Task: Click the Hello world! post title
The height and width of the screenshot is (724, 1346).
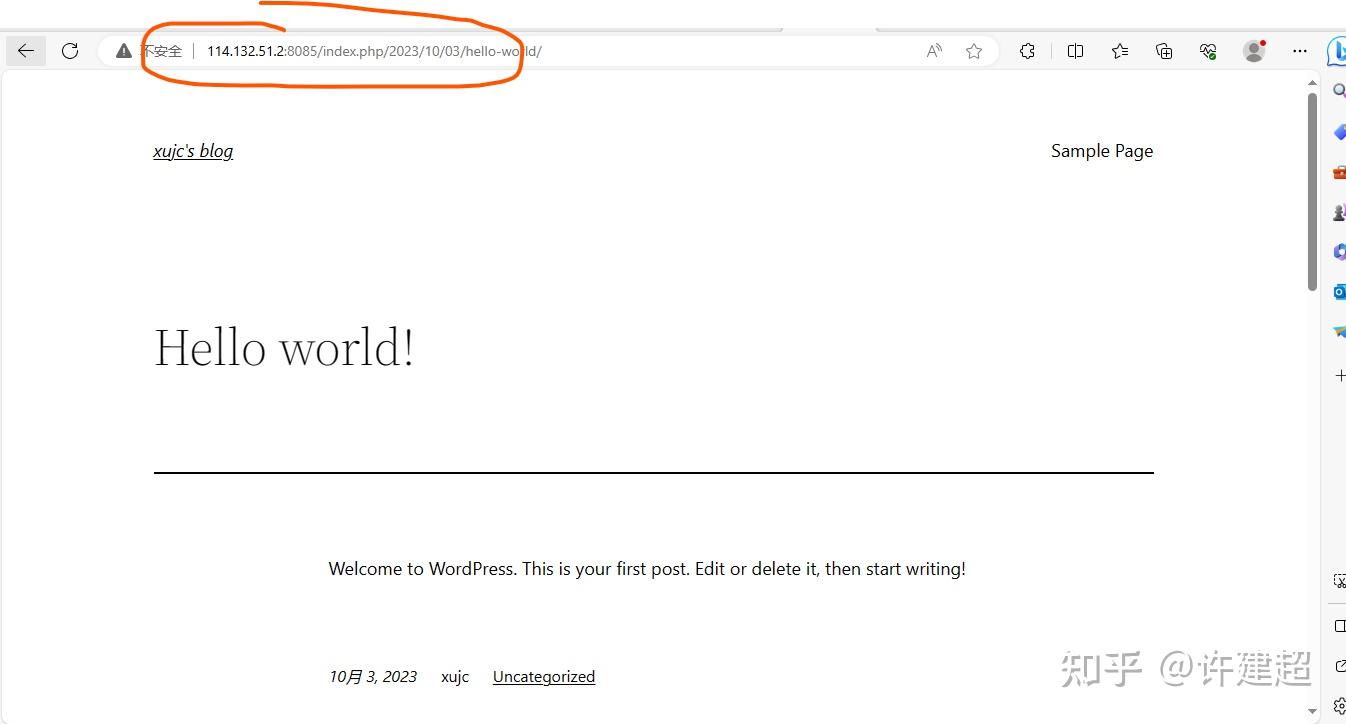Action: tap(284, 348)
